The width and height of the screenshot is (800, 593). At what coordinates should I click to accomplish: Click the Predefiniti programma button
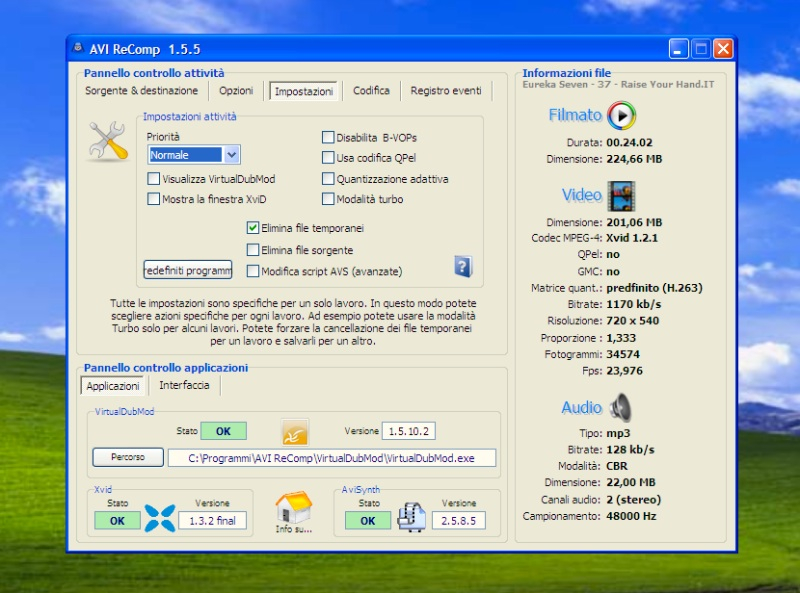(x=187, y=270)
